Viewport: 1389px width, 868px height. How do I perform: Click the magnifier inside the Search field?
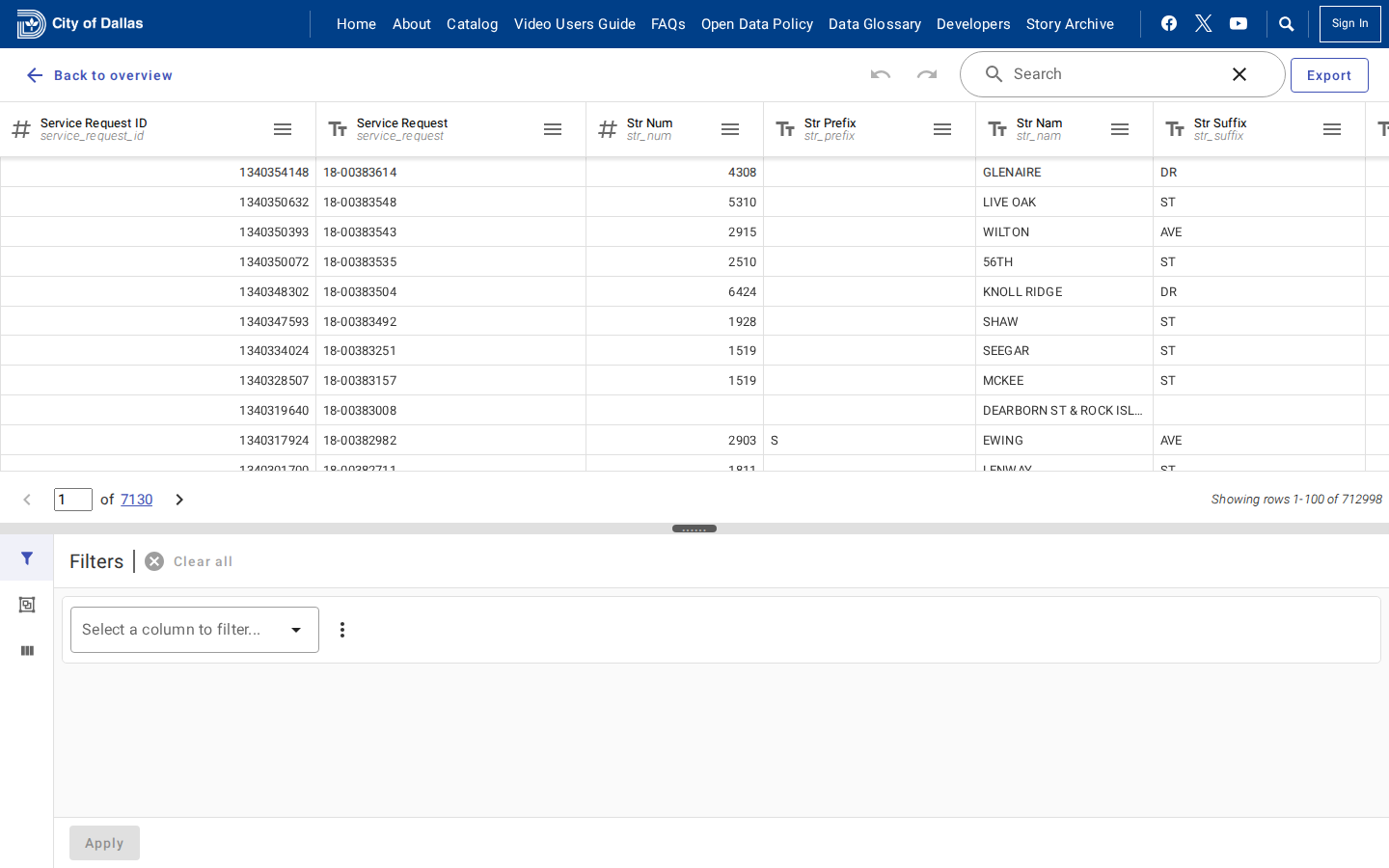994,74
